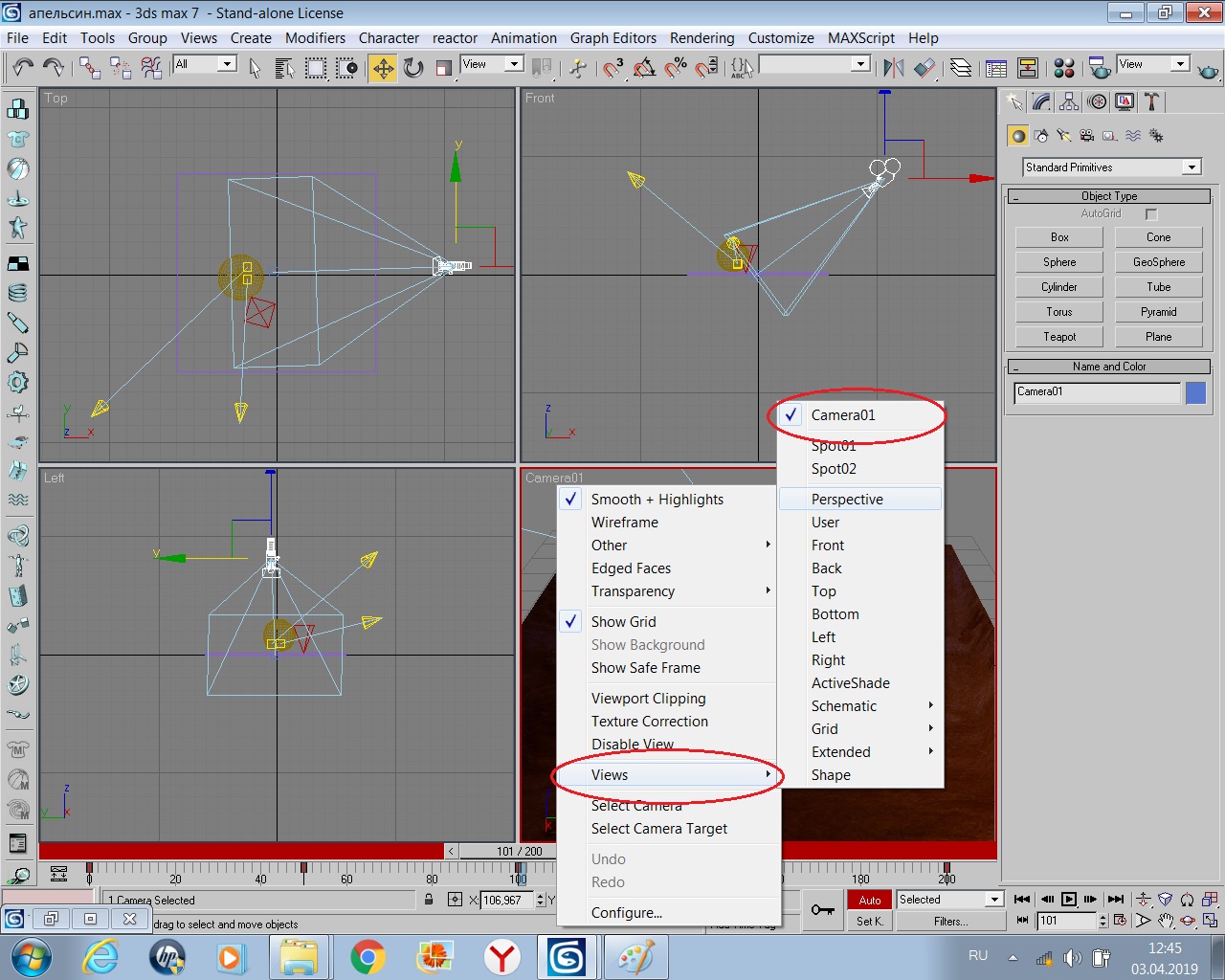Select the Lights create category
The width and height of the screenshot is (1225, 980).
point(1064,136)
